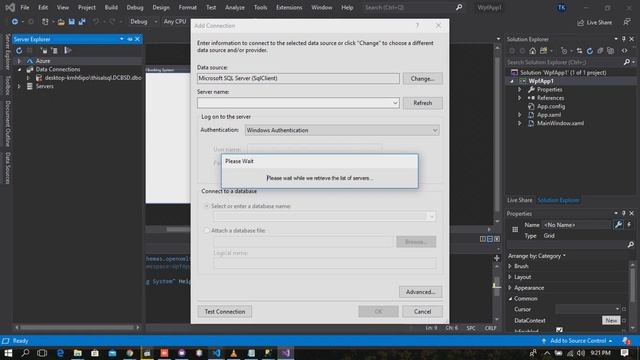Expand the MainWindow.xaml node
The height and width of the screenshot is (360, 640).
[x=520, y=123]
